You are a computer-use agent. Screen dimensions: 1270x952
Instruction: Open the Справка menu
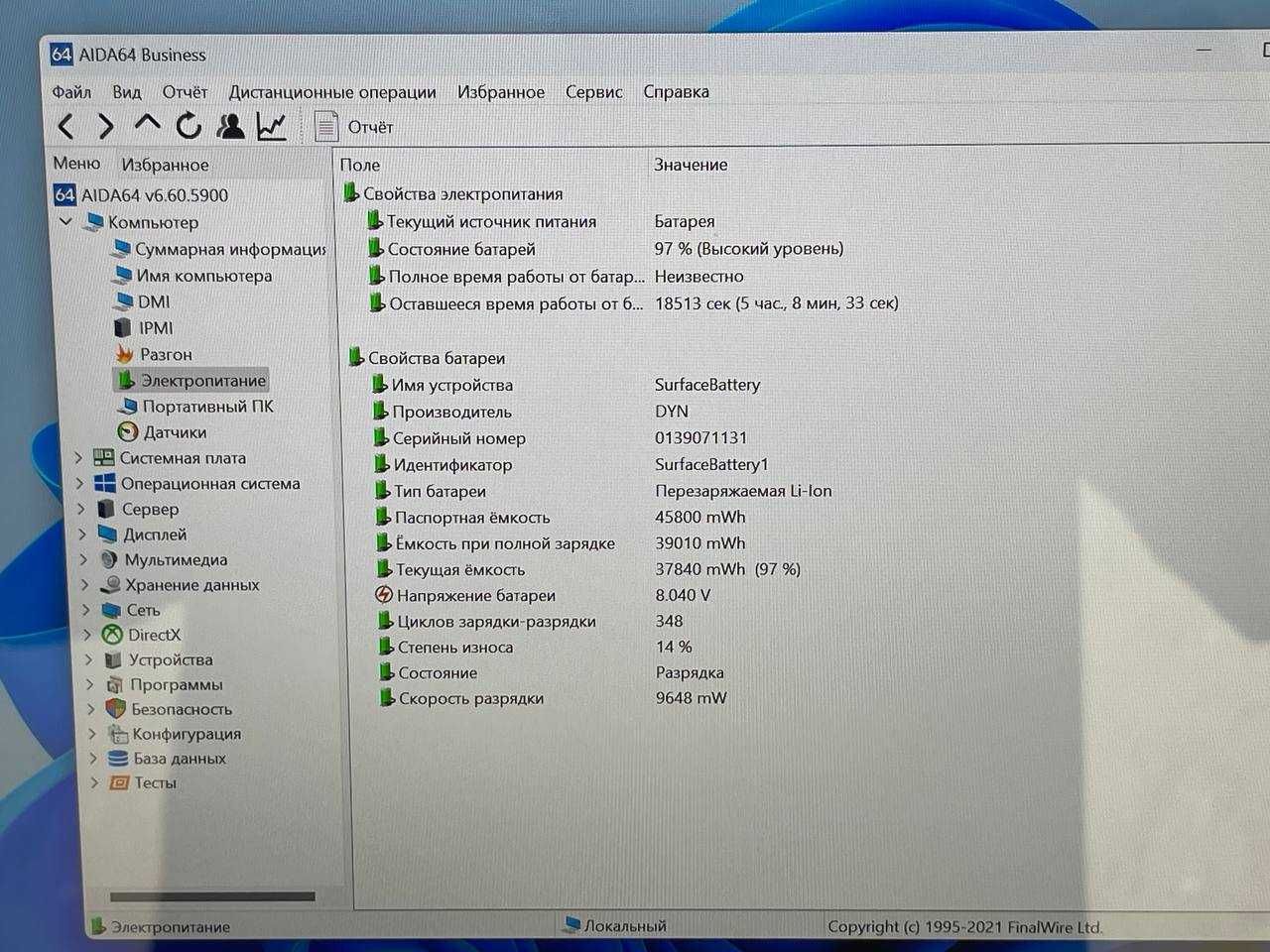coord(676,92)
